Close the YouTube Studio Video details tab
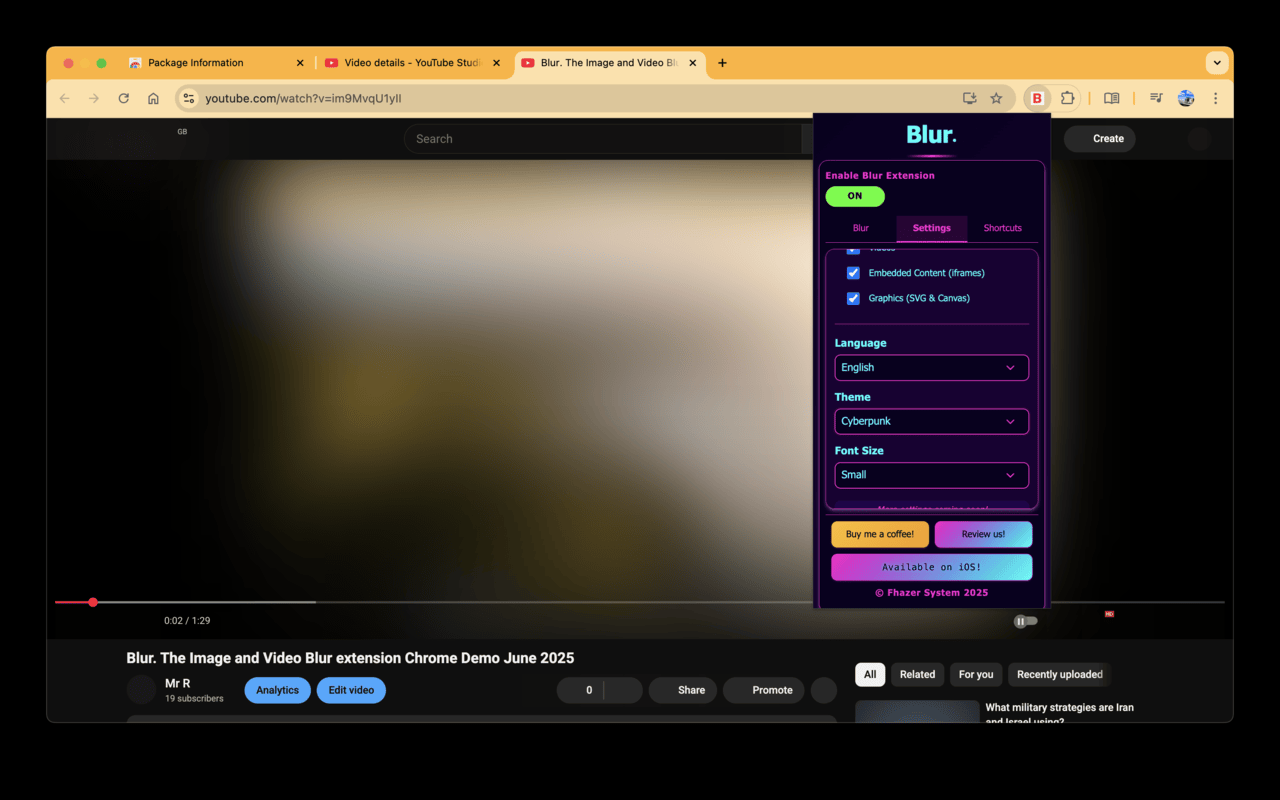 (x=496, y=63)
